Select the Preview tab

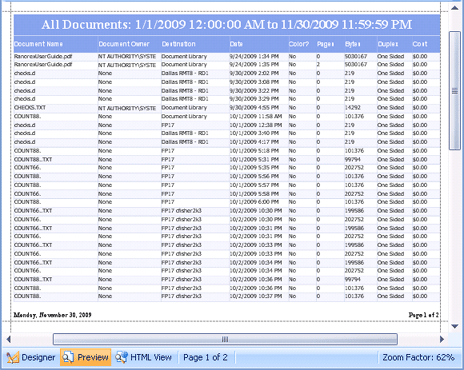[86, 357]
